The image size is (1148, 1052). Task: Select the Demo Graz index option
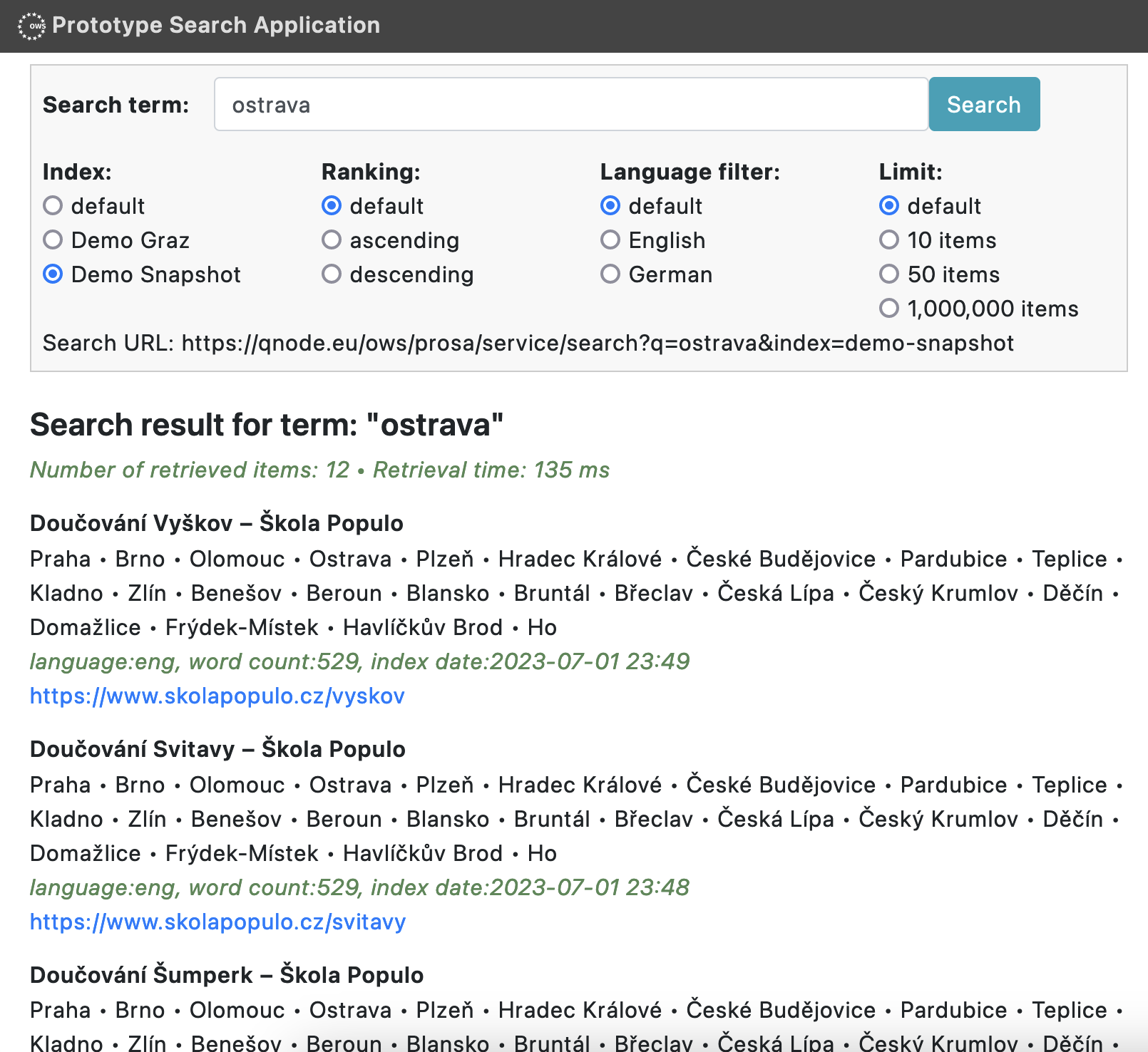pyautogui.click(x=53, y=240)
